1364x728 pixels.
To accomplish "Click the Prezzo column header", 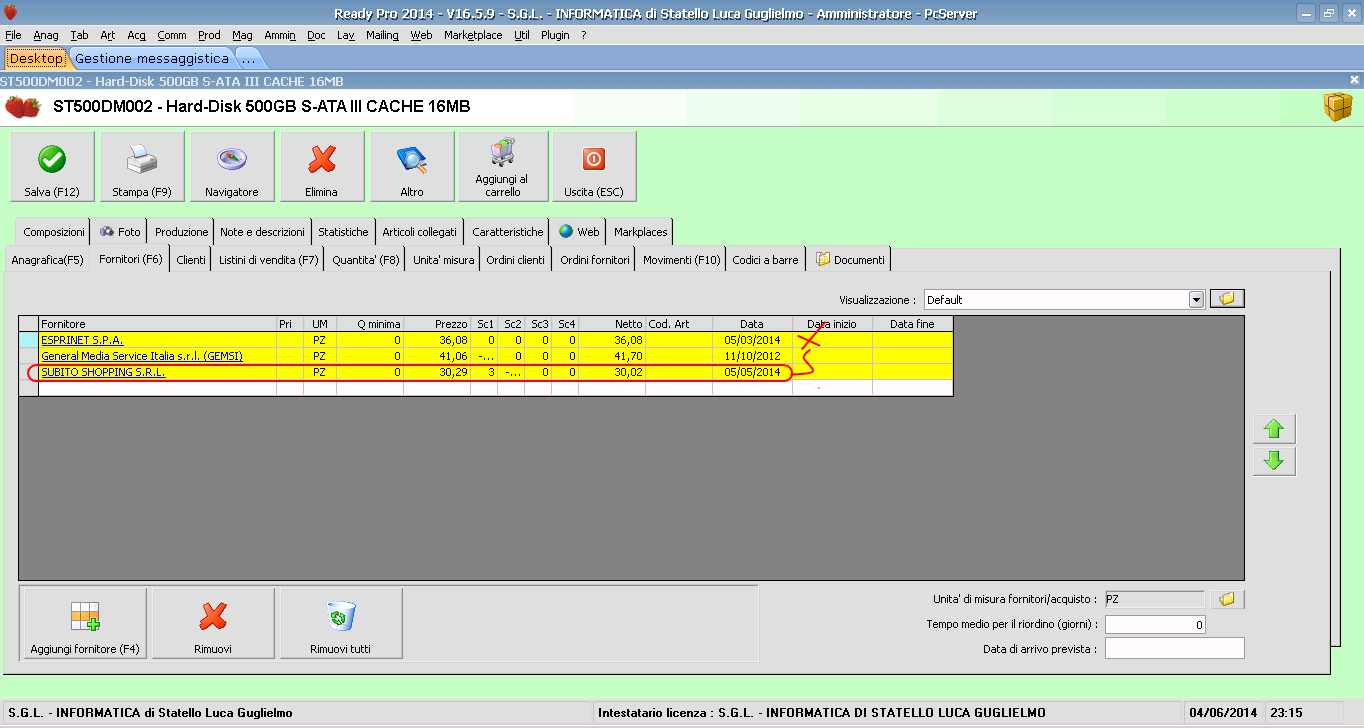I will (x=437, y=324).
